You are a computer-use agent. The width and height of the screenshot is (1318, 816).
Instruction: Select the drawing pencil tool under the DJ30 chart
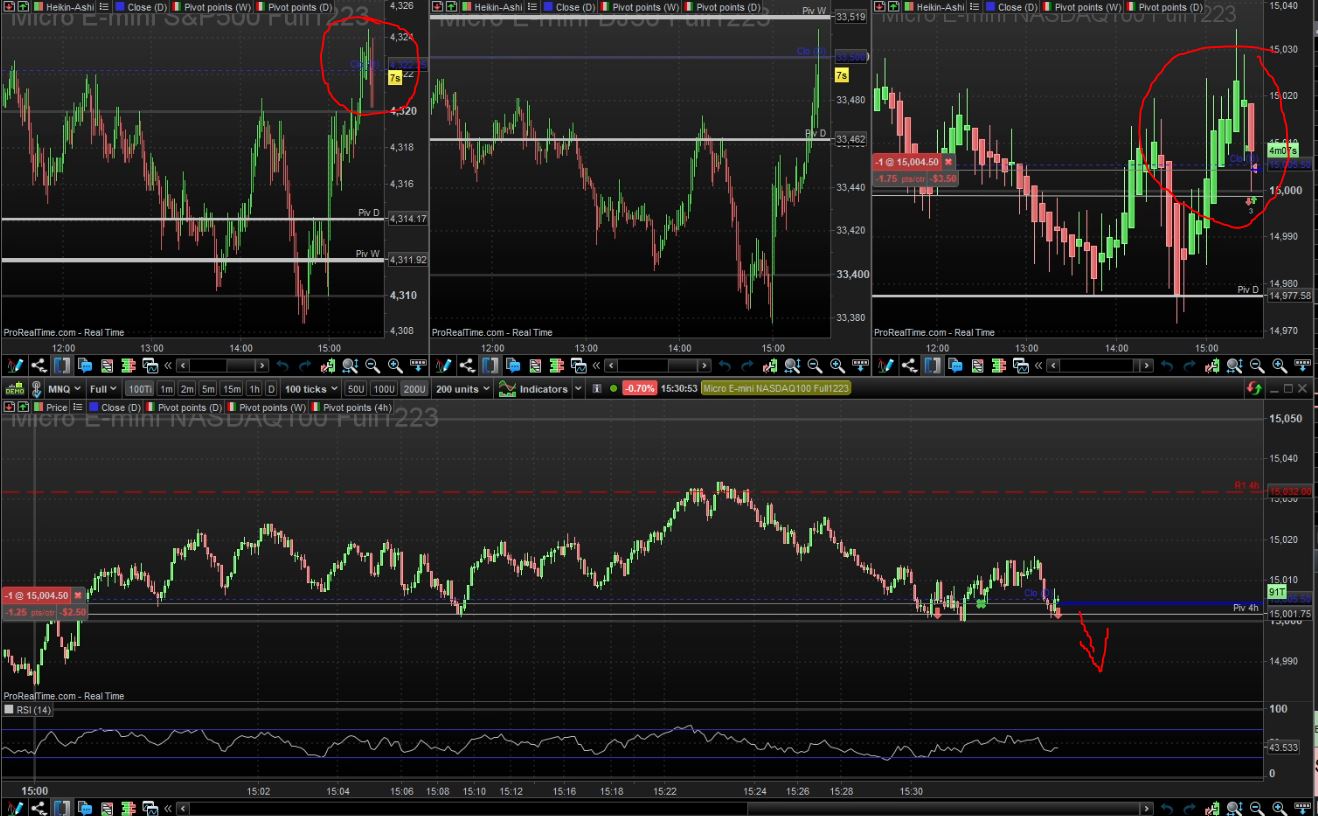(x=442, y=366)
